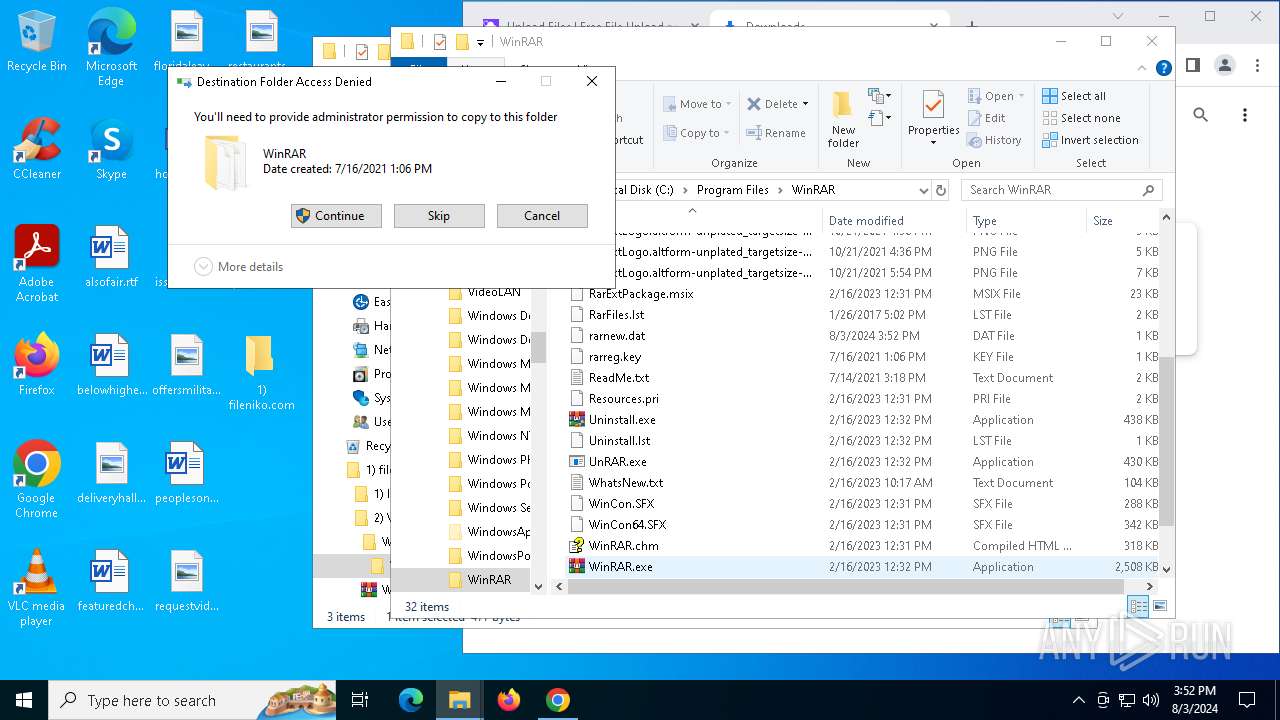The height and width of the screenshot is (720, 1280).
Task: Switch to File Explorer on the taskbar
Action: click(460, 700)
